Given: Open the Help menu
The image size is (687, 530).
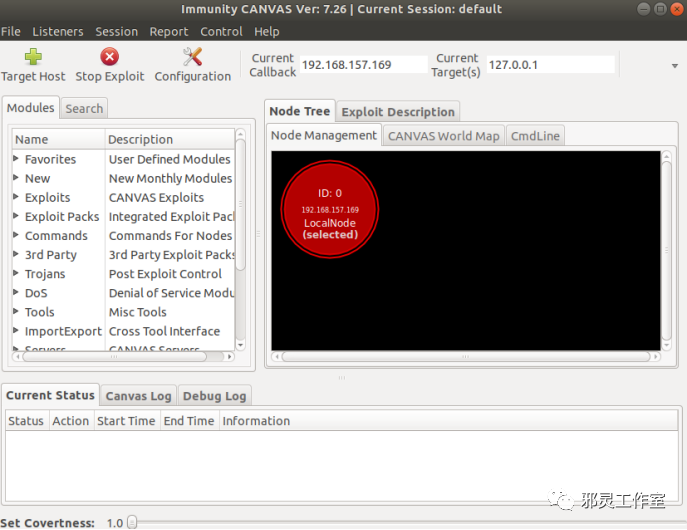Looking at the screenshot, I should [267, 32].
